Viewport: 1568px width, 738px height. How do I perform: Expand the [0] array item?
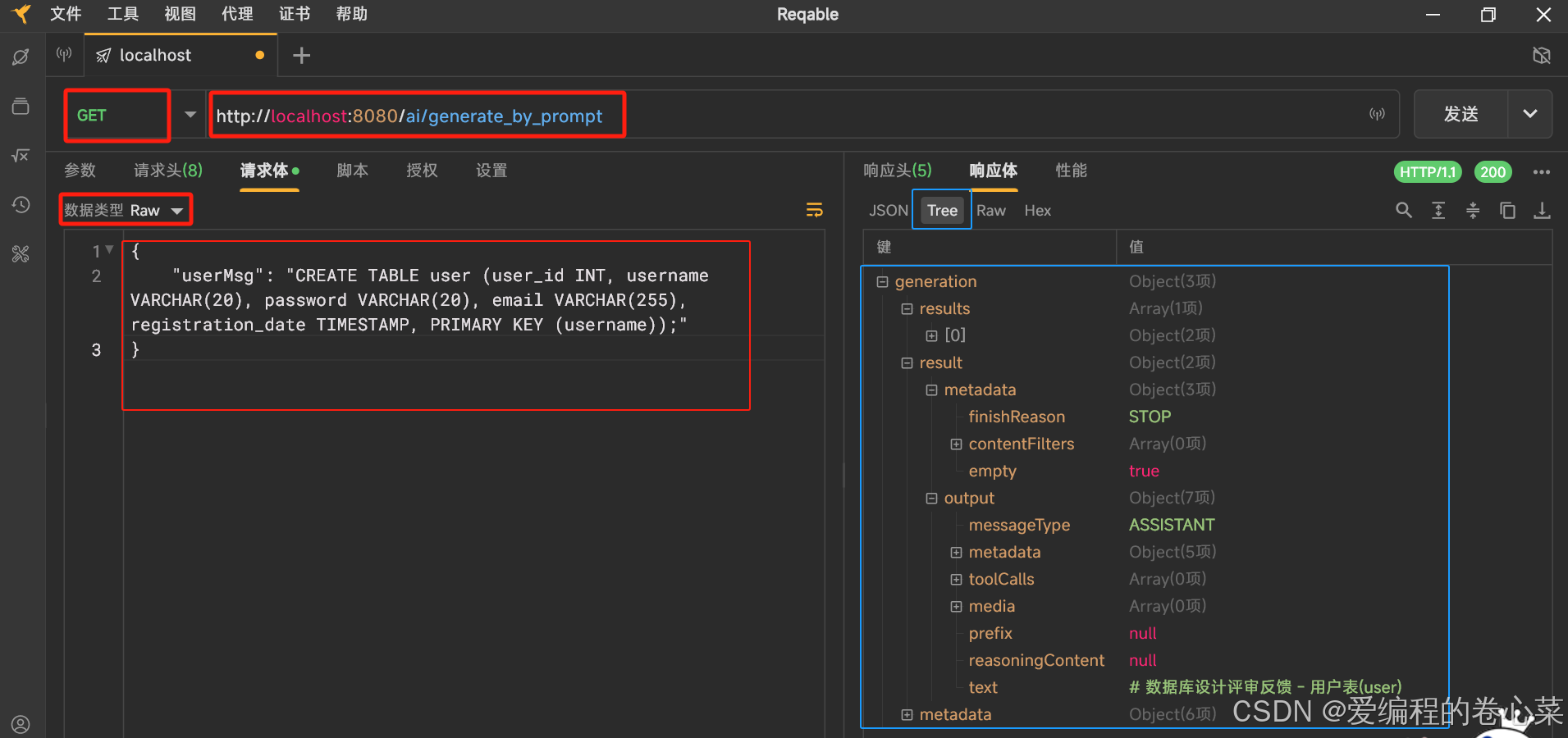pos(931,335)
